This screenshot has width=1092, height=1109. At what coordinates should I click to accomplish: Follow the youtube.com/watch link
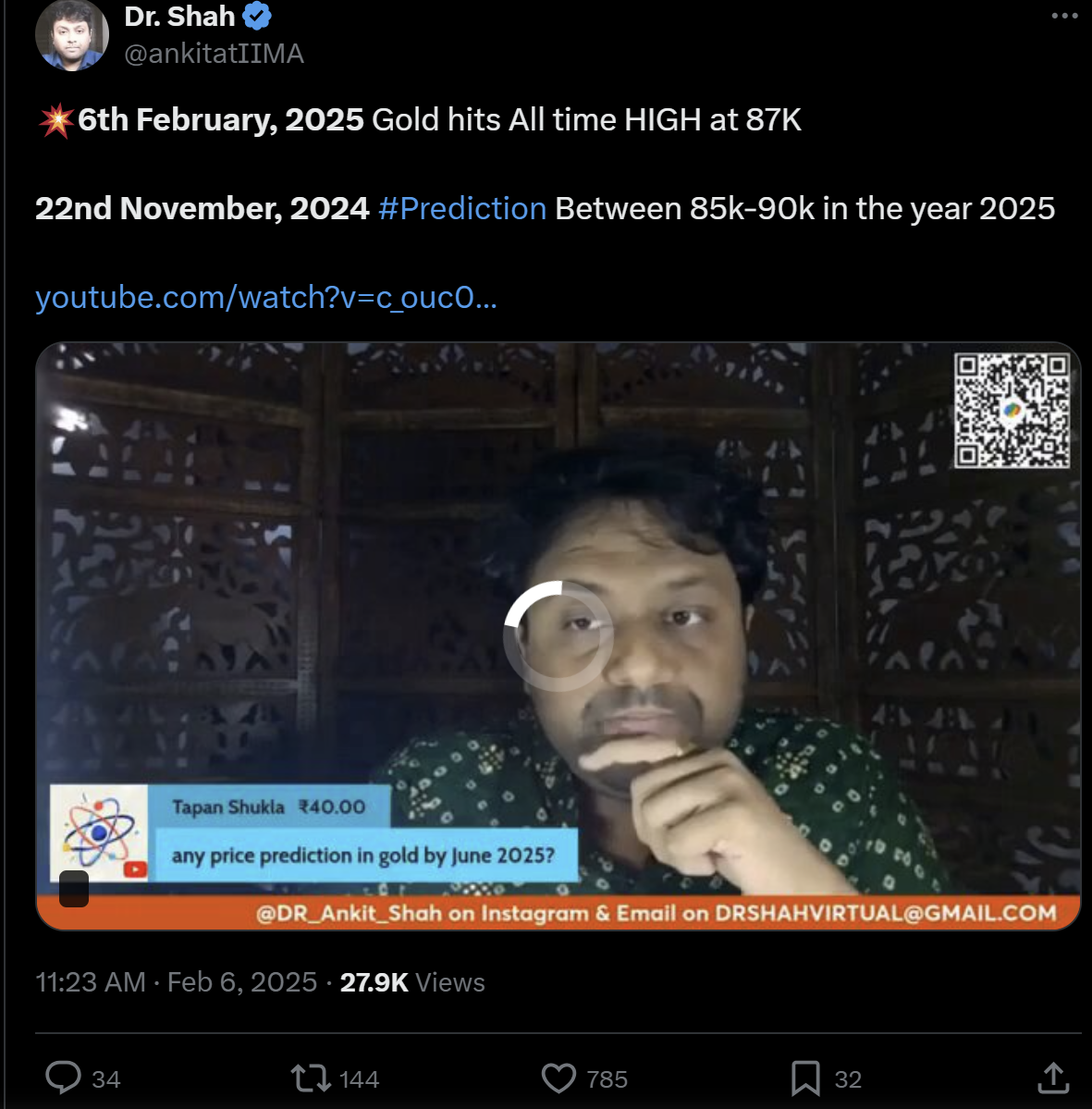[x=266, y=297]
